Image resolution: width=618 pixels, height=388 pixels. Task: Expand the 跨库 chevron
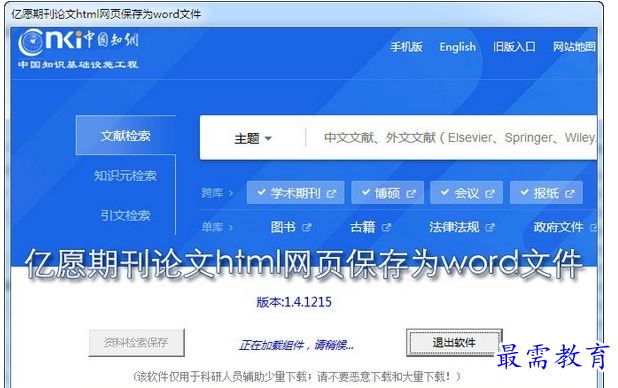tap(231, 193)
